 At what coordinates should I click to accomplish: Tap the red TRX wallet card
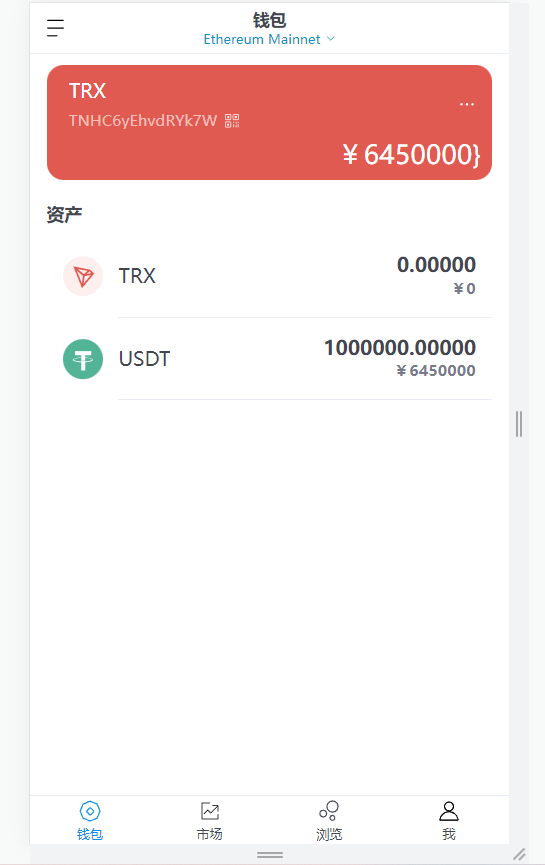pyautogui.click(x=269, y=122)
